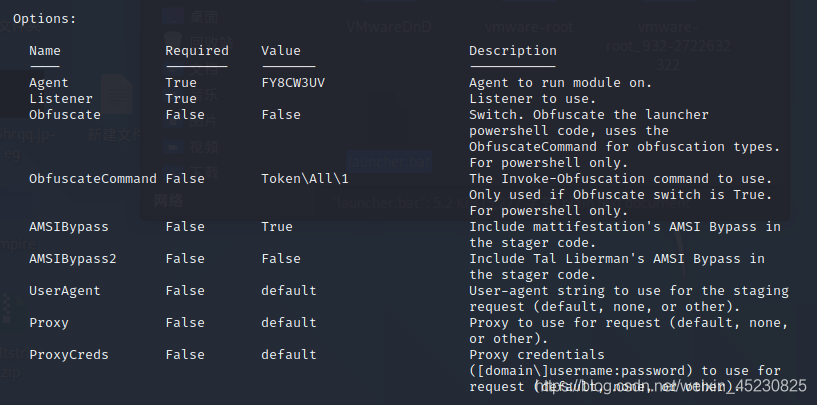
Task: Click the agent value 'FY8CW3UV'
Action: click(x=293, y=83)
